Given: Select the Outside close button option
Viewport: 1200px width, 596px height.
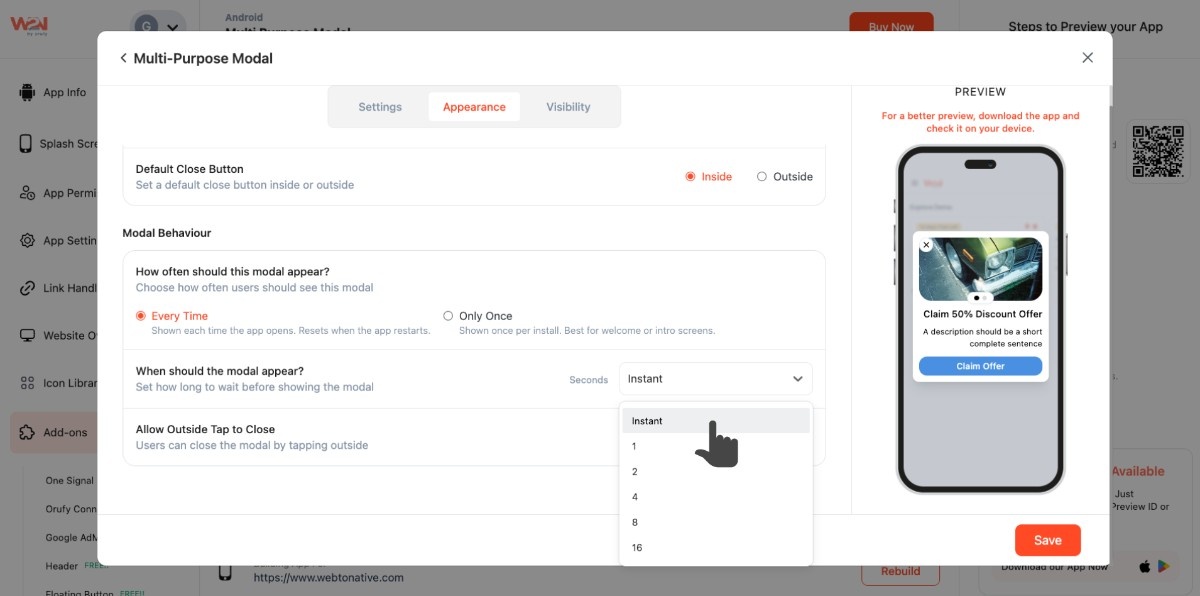Looking at the screenshot, I should pos(762,177).
